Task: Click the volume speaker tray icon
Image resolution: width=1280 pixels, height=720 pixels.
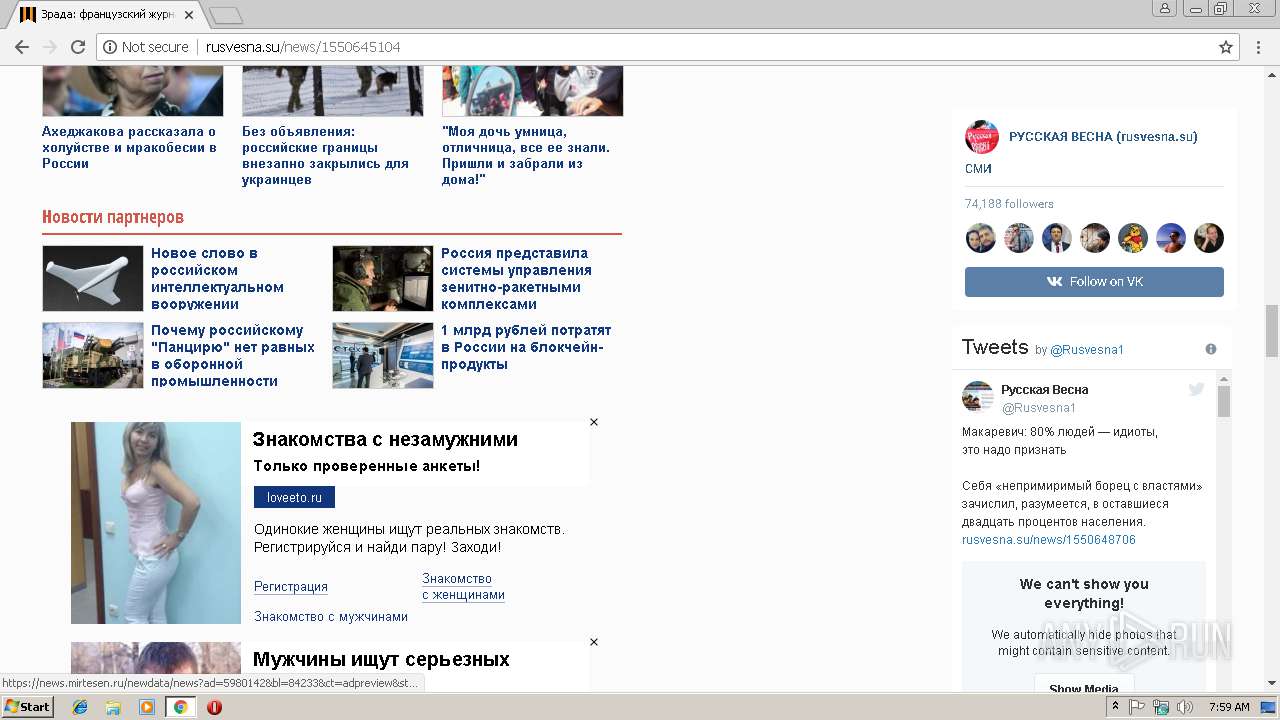Action: pos(1185,707)
